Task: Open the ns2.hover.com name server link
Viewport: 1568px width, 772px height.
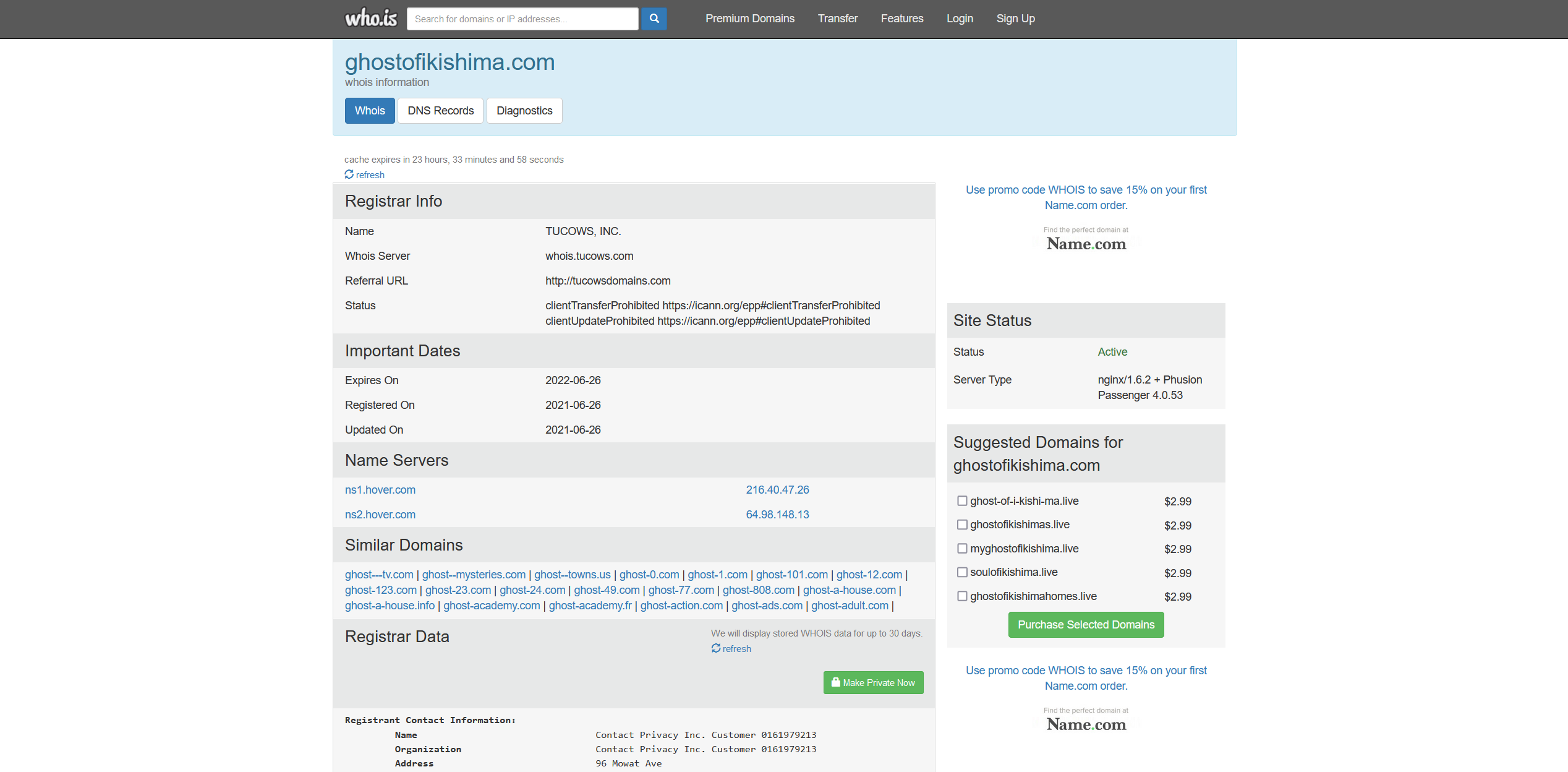Action: pos(380,515)
